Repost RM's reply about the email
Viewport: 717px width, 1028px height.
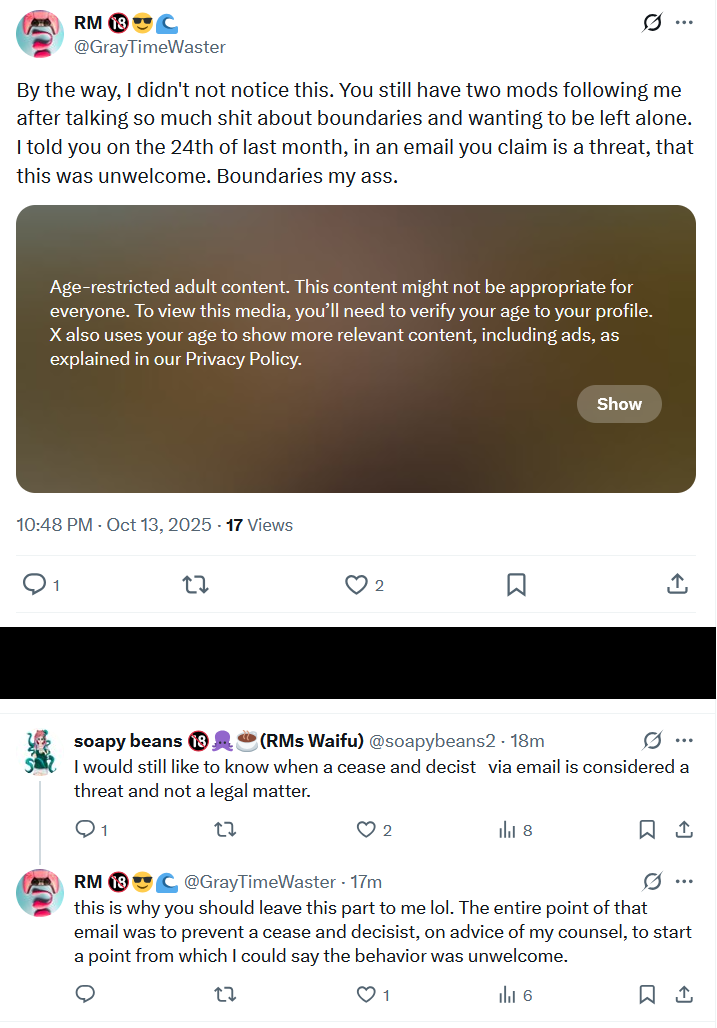(x=226, y=995)
